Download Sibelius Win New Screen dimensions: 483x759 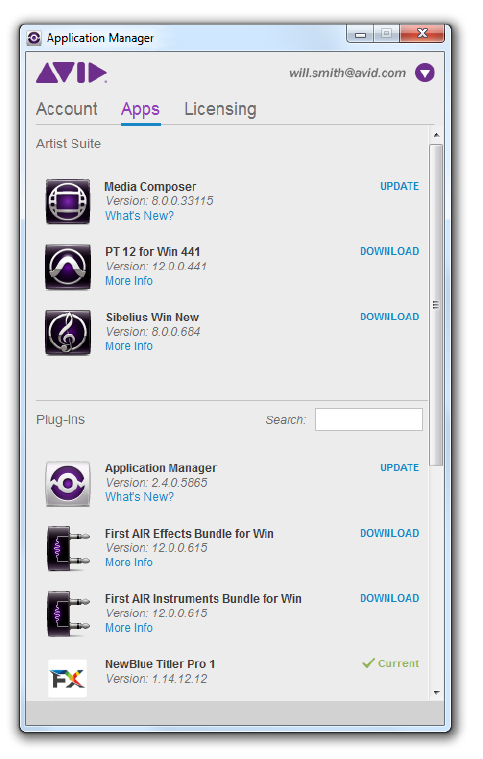pos(390,317)
